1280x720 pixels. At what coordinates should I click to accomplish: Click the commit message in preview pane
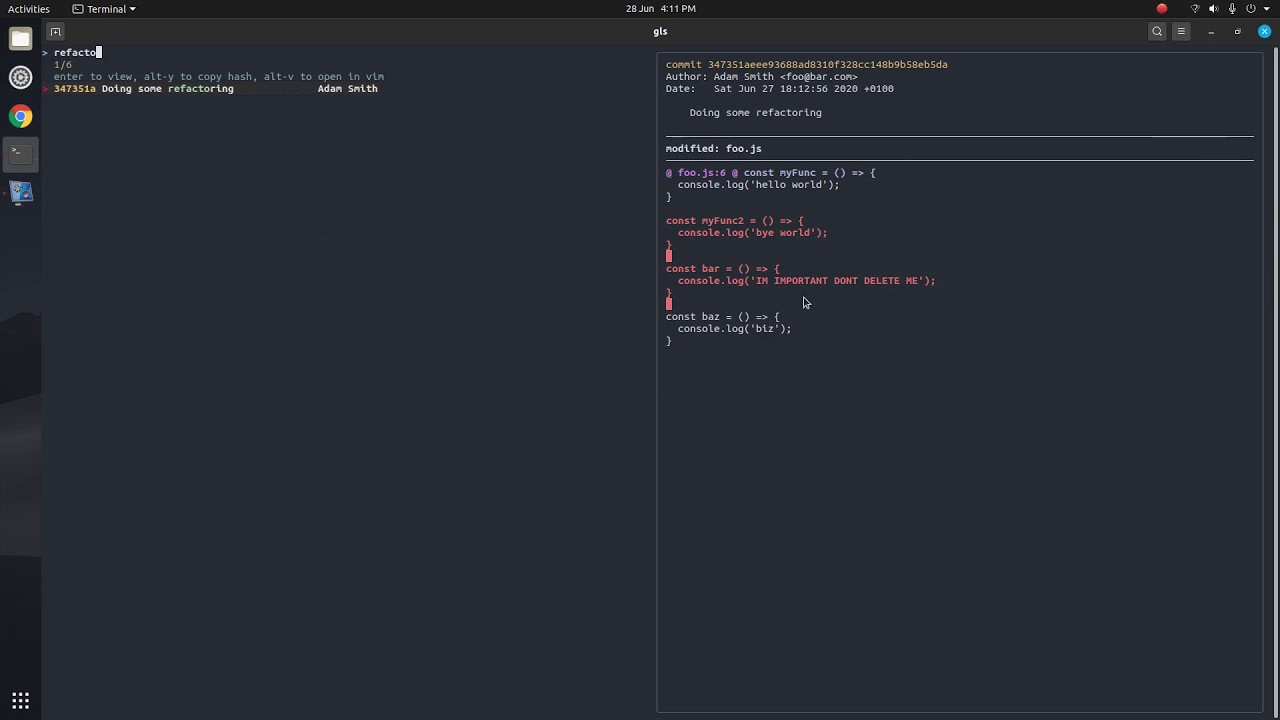pos(755,112)
